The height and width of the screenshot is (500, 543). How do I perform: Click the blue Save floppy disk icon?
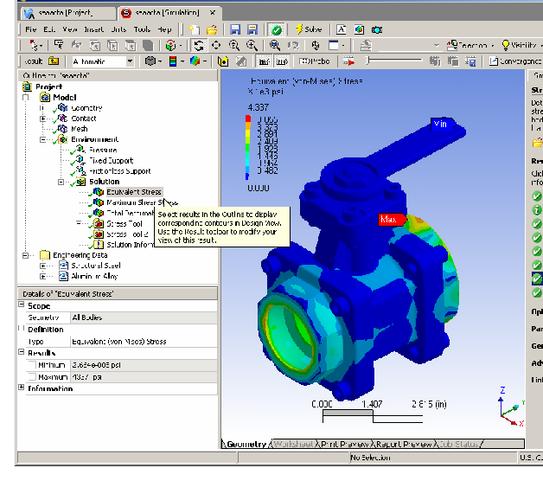pyautogui.click(x=235, y=30)
